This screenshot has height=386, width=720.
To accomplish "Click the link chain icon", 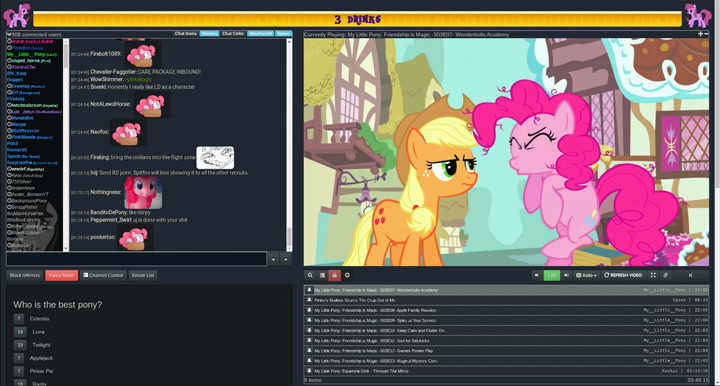I will click(665, 275).
